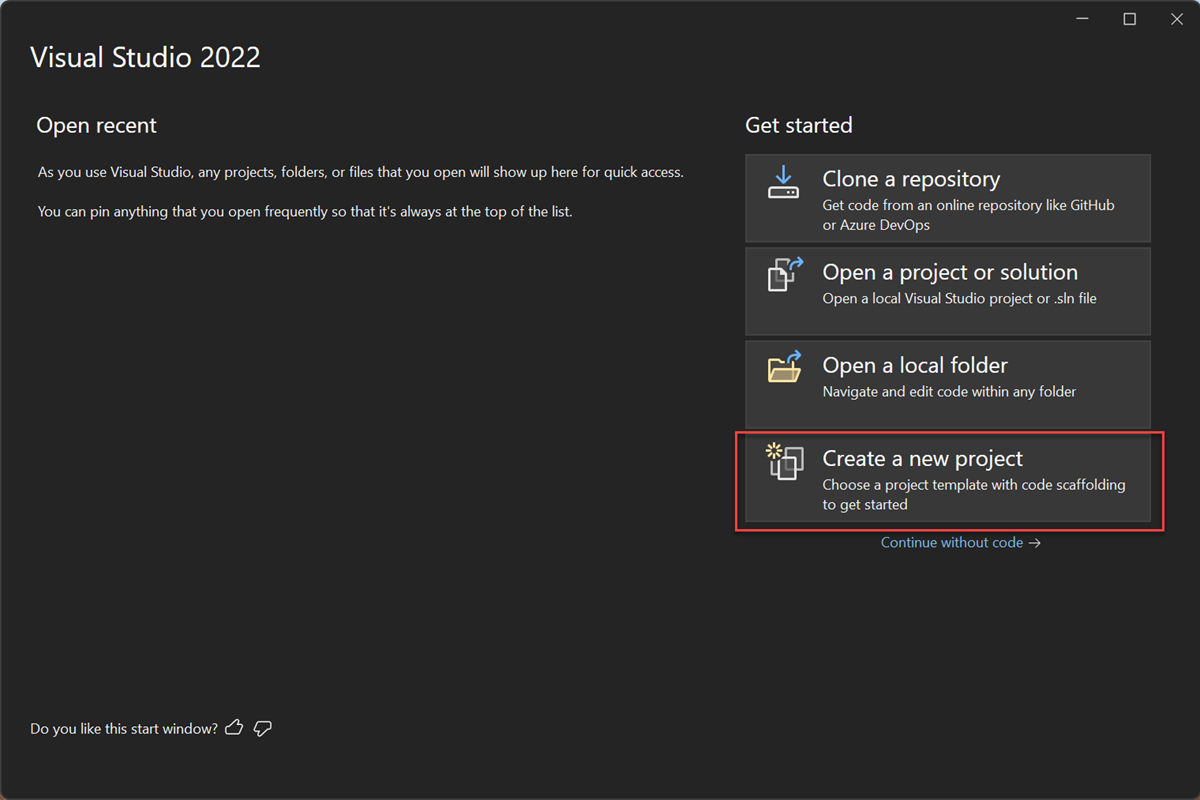The image size is (1200, 800).
Task: Select Open a project or solution
Action: (947, 290)
